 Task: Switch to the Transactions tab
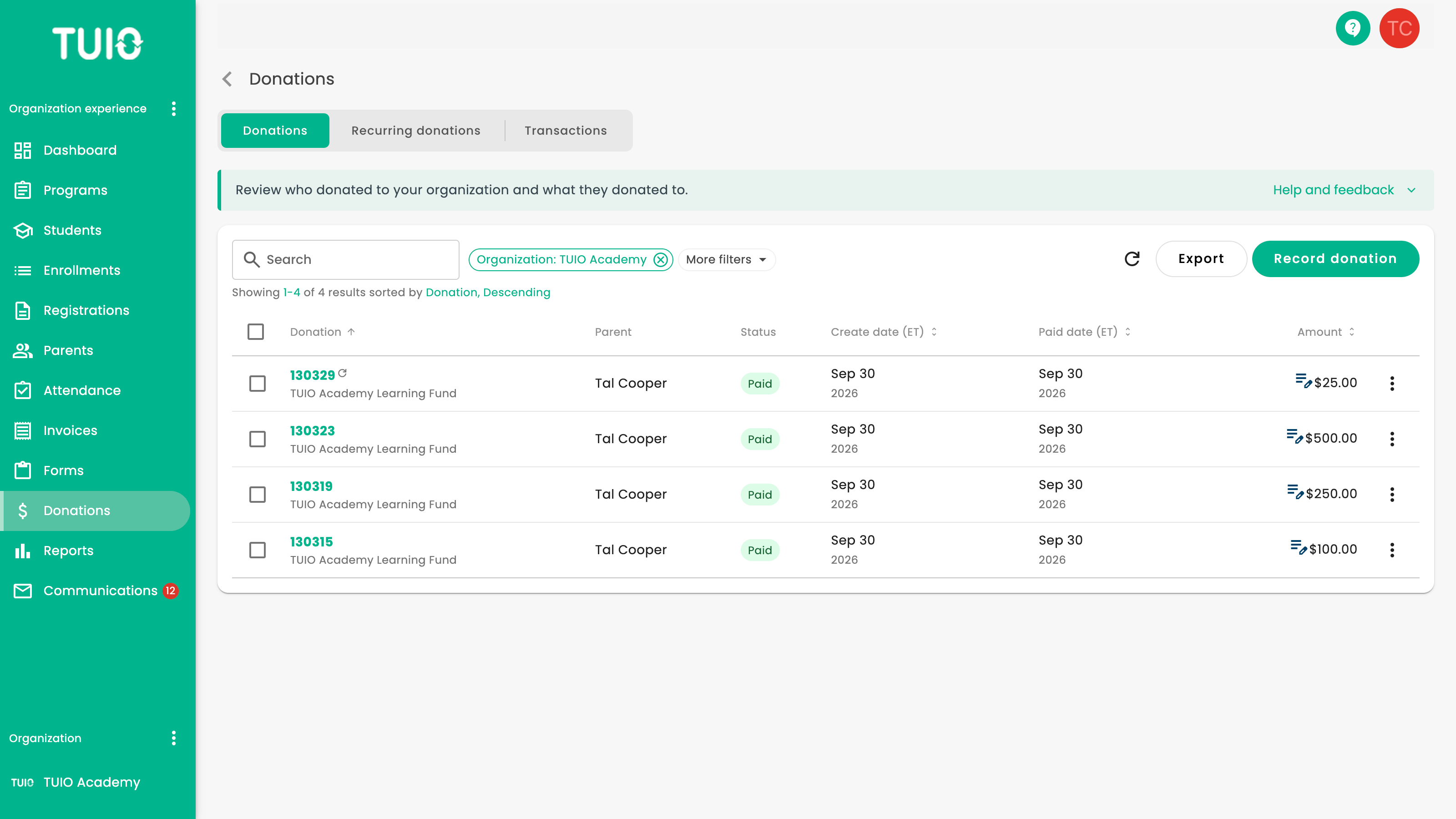point(565,131)
